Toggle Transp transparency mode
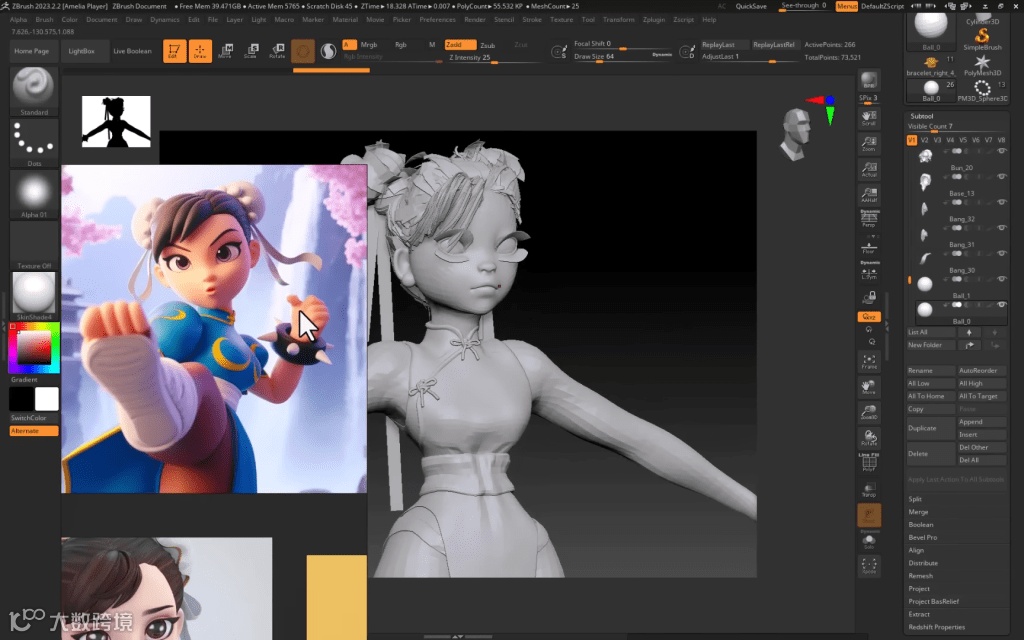The image size is (1024, 640). pos(869,490)
